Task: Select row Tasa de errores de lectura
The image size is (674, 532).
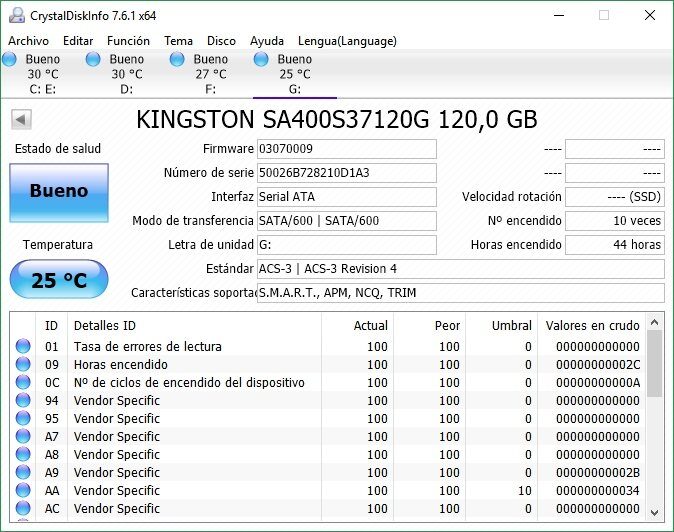Action: coord(328,346)
